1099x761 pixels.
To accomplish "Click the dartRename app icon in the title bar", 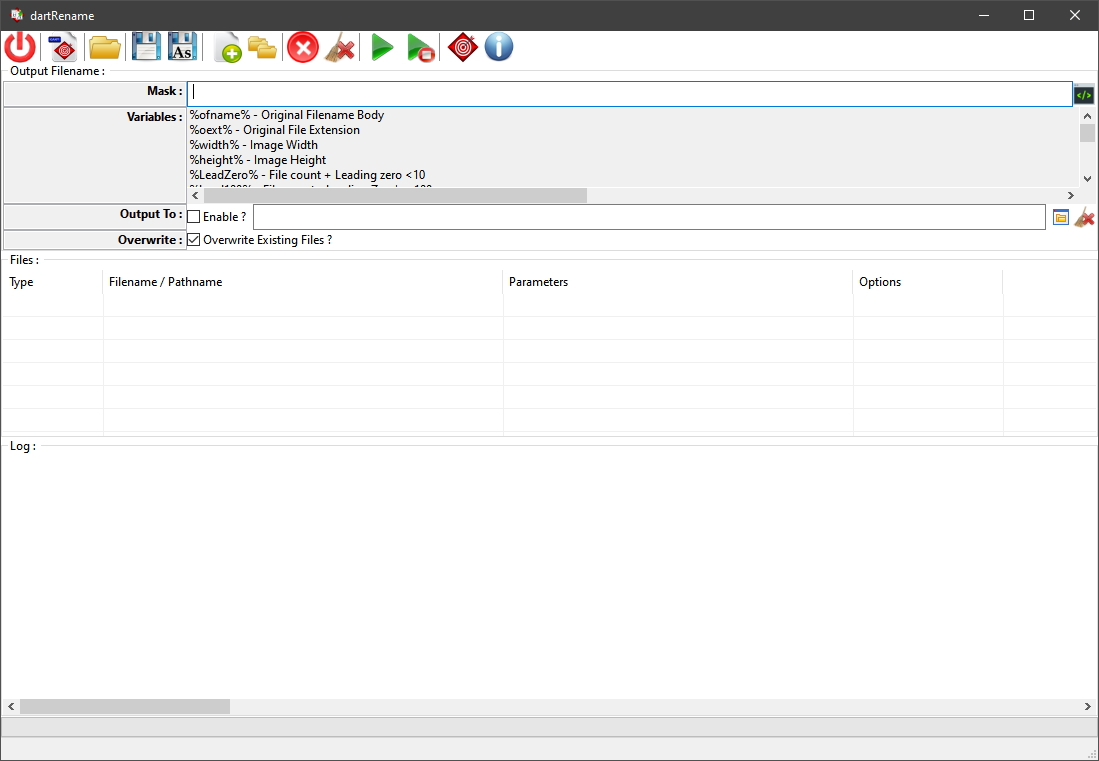I will [17, 15].
